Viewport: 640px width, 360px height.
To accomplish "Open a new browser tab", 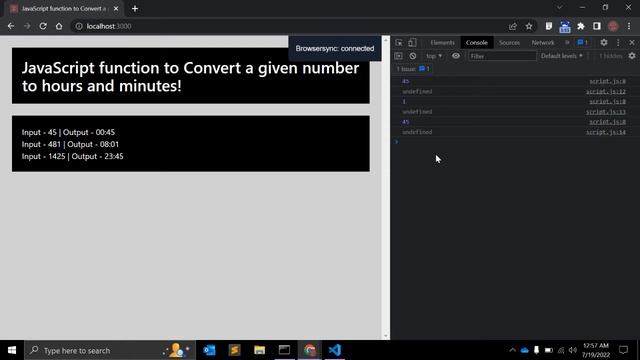I will click(135, 9).
